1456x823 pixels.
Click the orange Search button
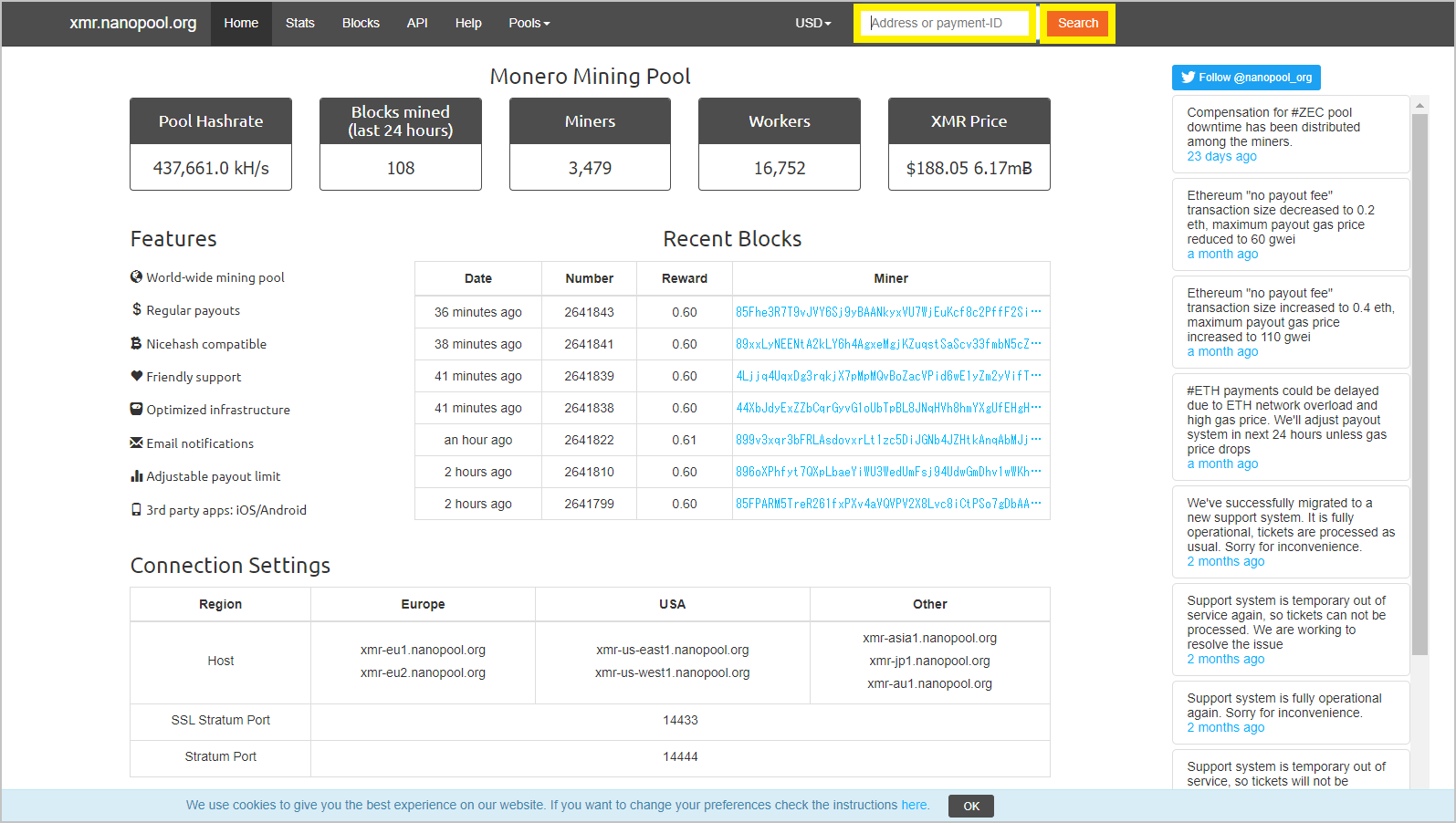(1078, 23)
